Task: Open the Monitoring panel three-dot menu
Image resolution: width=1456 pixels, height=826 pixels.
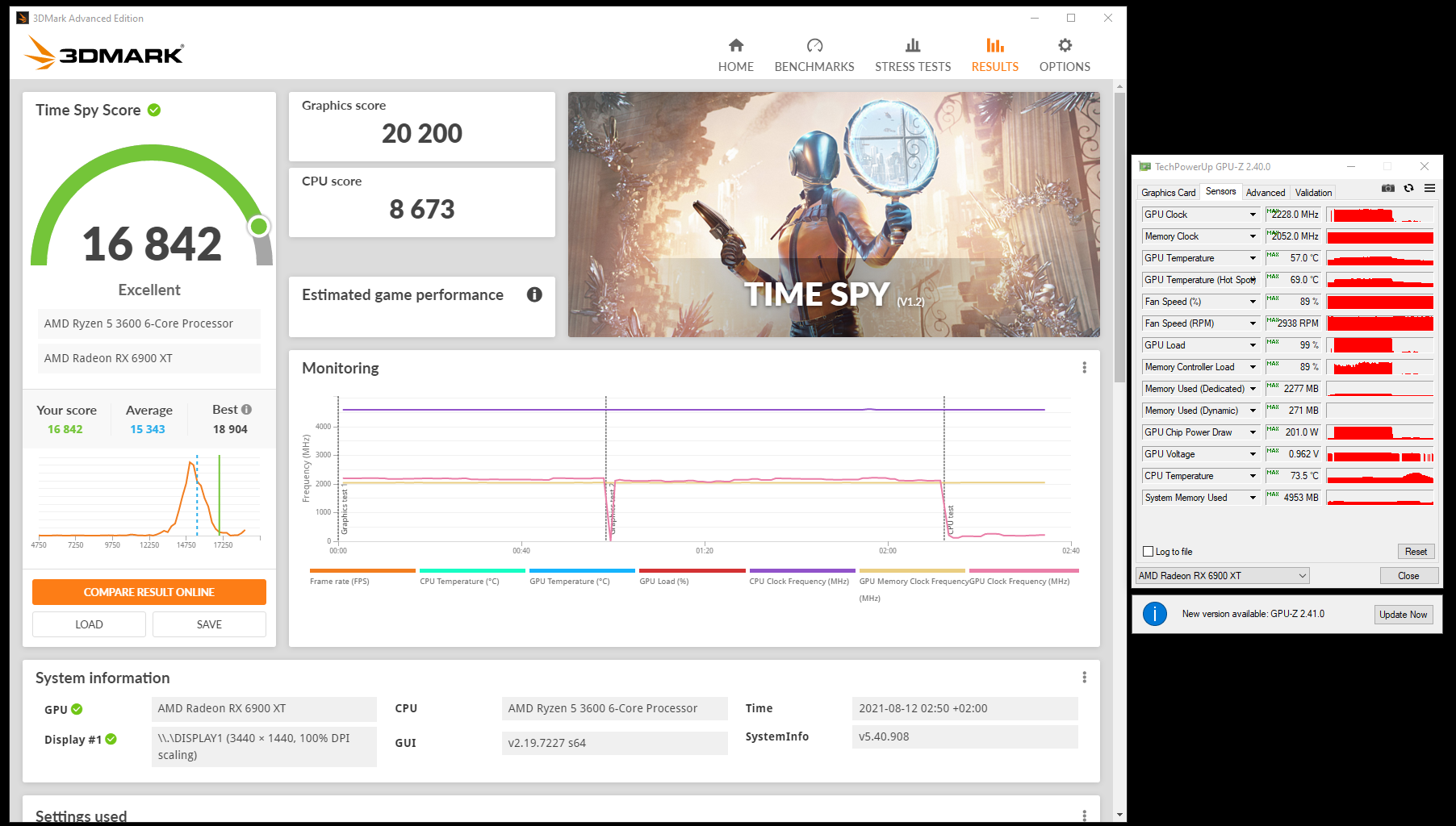Action: coord(1084,368)
